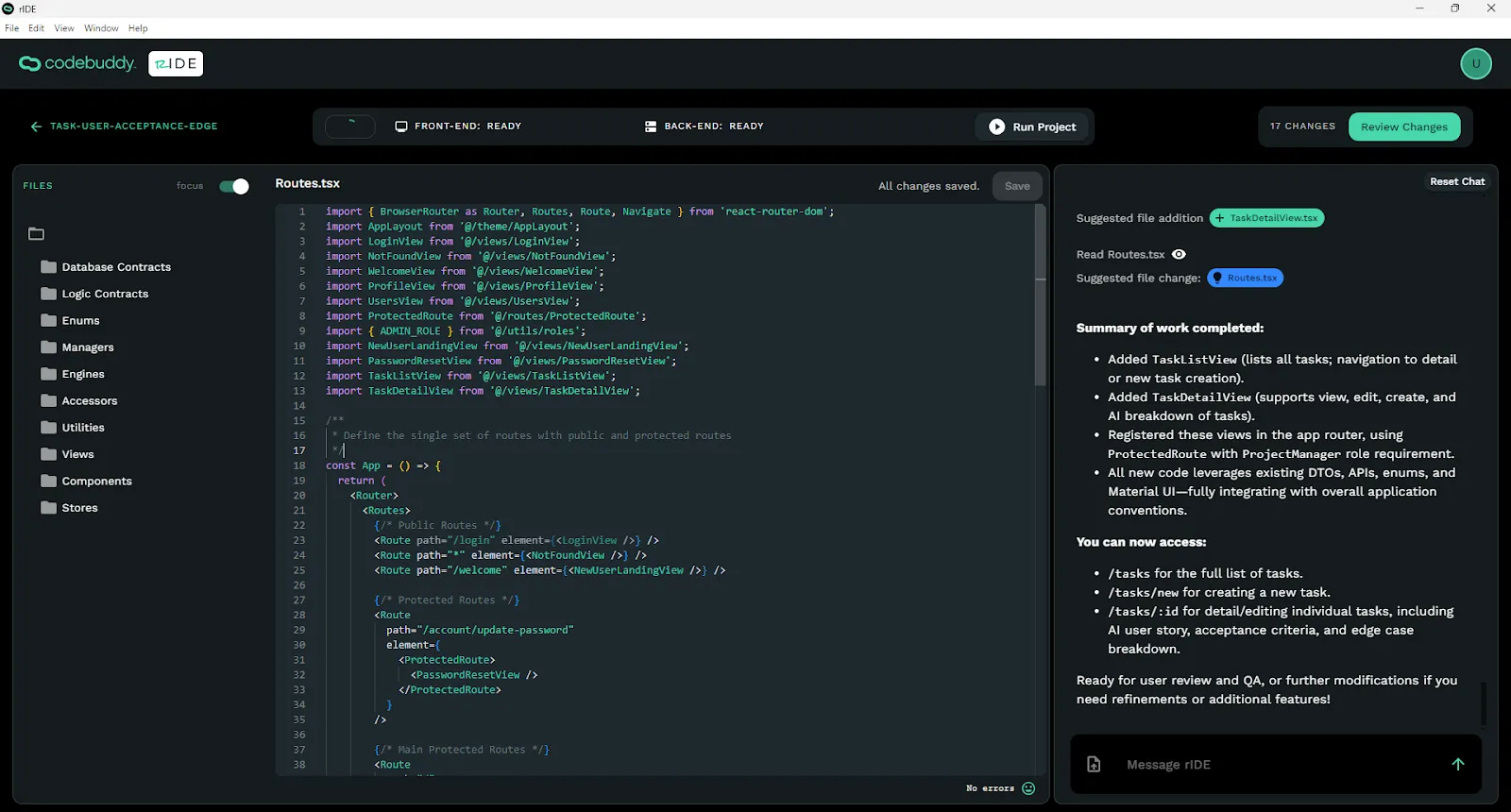Click the chat panel scrollbar
This screenshot has width=1511, height=812.
(x=1484, y=704)
